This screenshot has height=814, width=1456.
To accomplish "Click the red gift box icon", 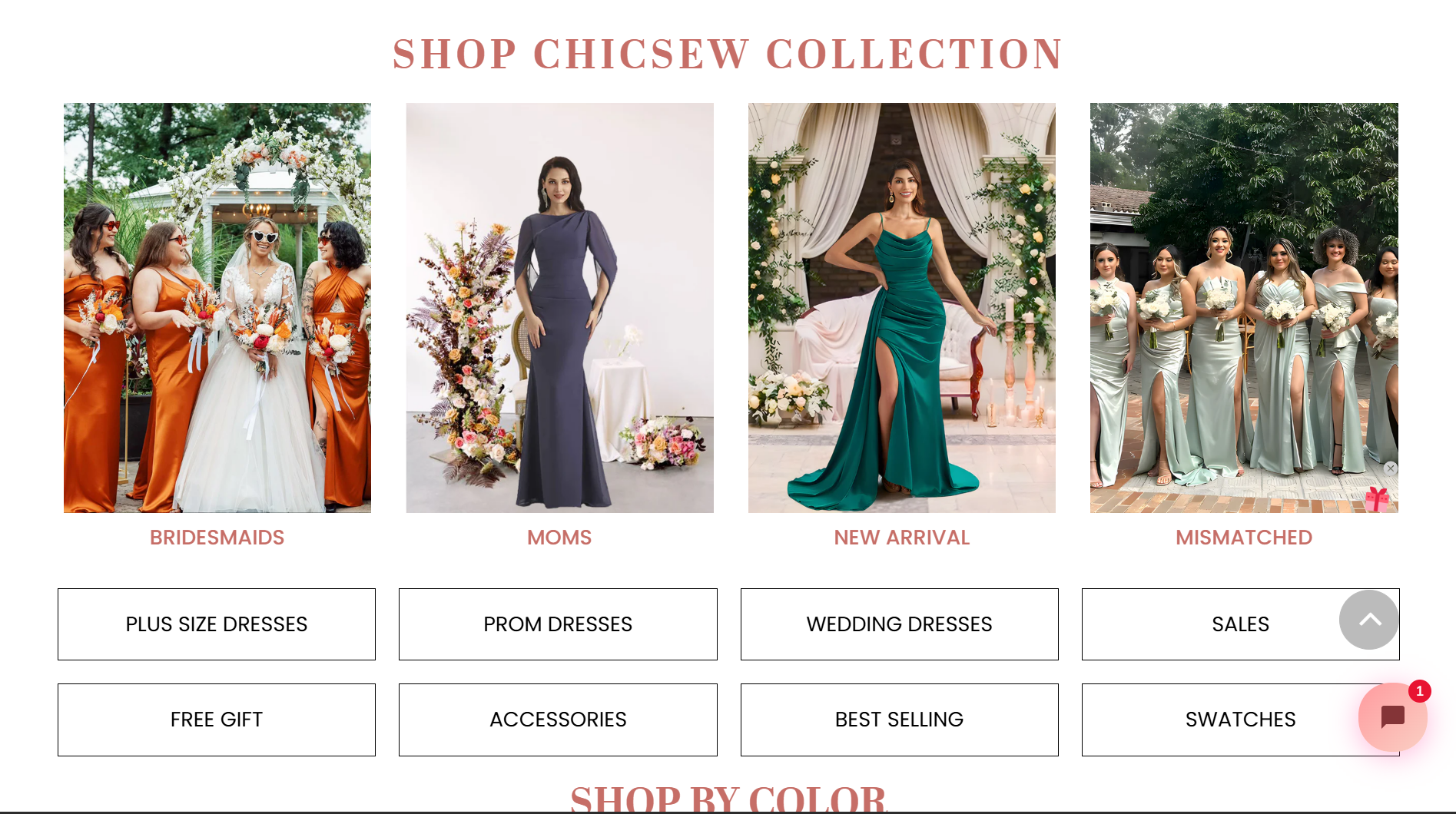I will coord(1377,499).
